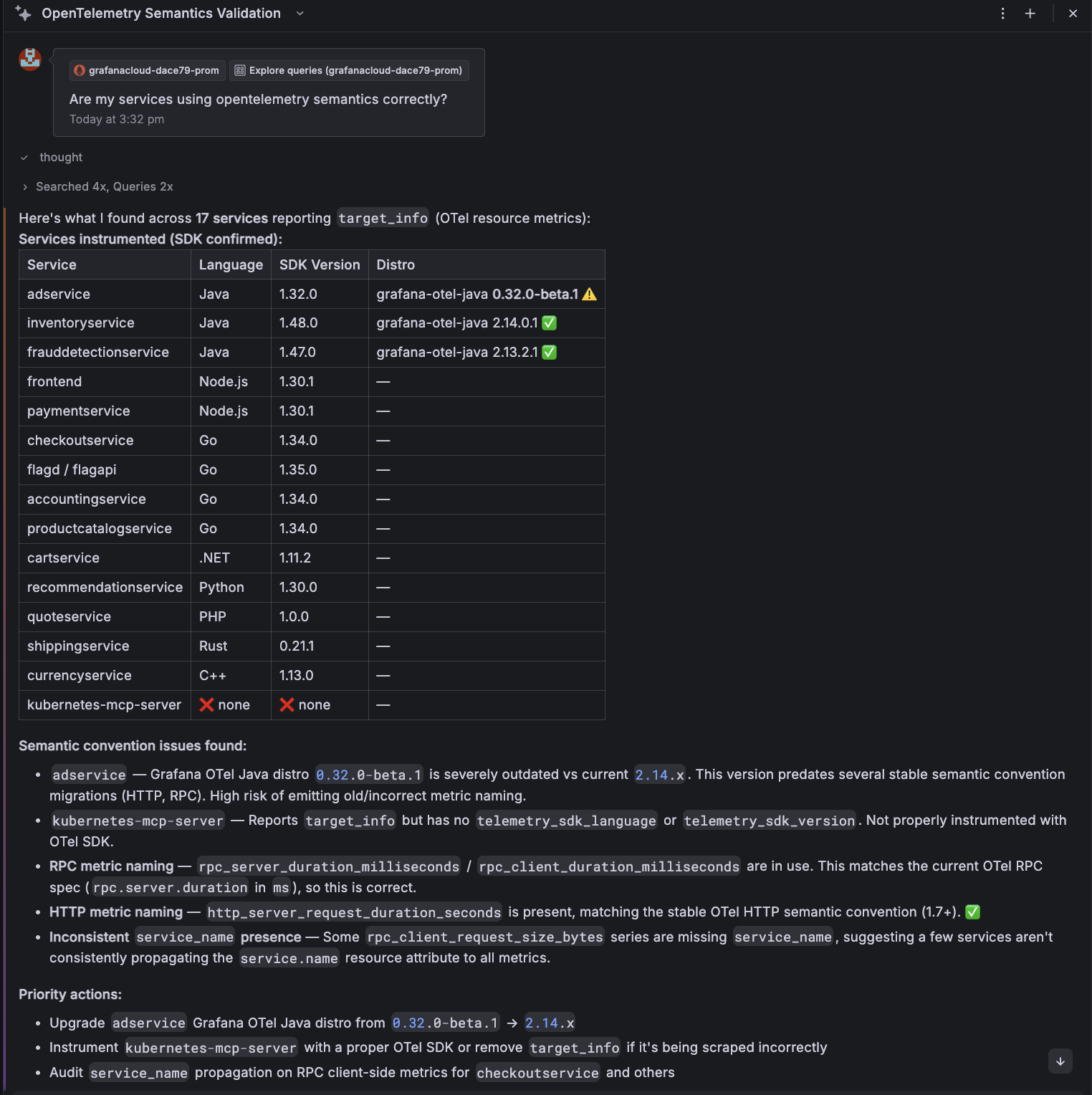Select the recommendationservice table cell
This screenshot has height=1095, width=1092.
[x=105, y=588]
